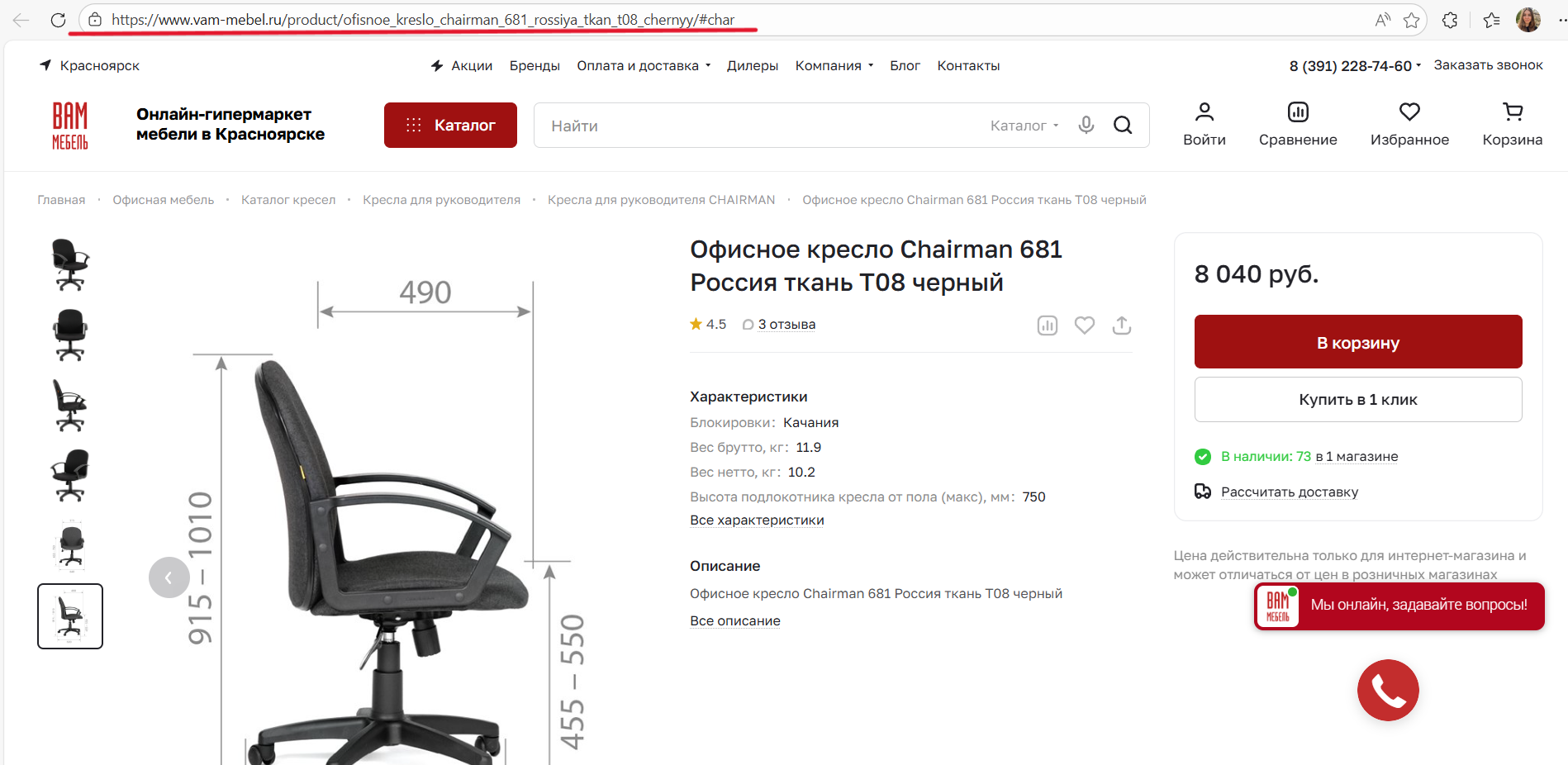The height and width of the screenshot is (765, 1568).
Task: Click the red phone call button
Action: [1388, 690]
